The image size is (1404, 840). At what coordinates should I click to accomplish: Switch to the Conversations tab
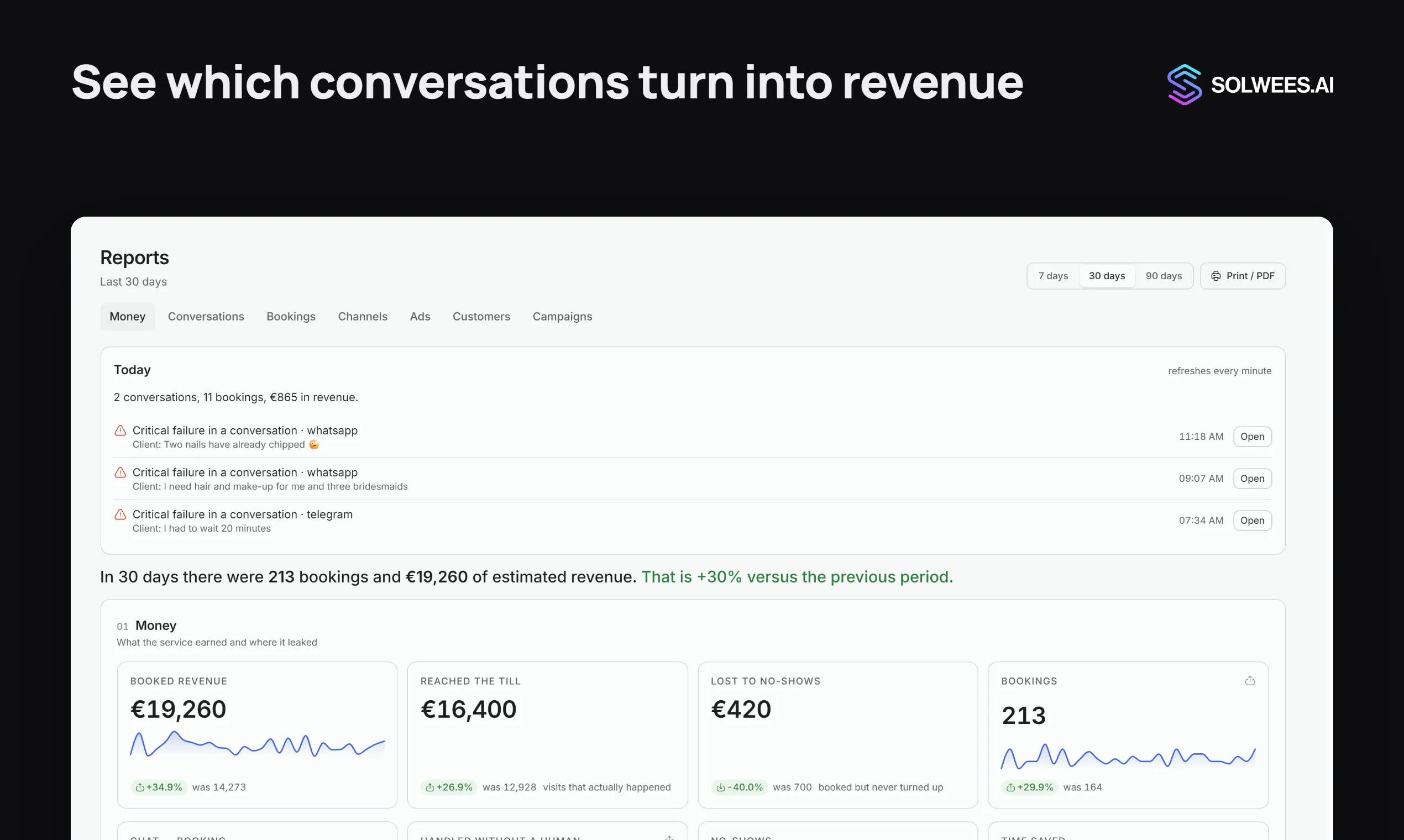[206, 317]
